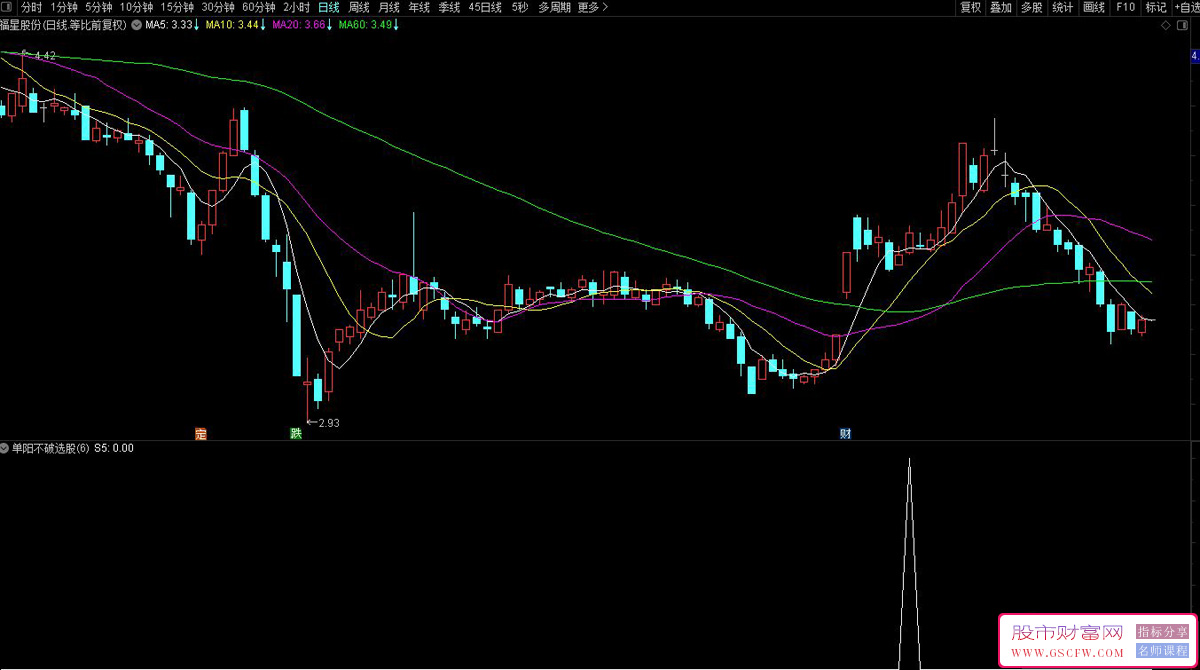This screenshot has width=1200, height=670.
Task: Click the green 跌 event marker
Action: coord(295,434)
